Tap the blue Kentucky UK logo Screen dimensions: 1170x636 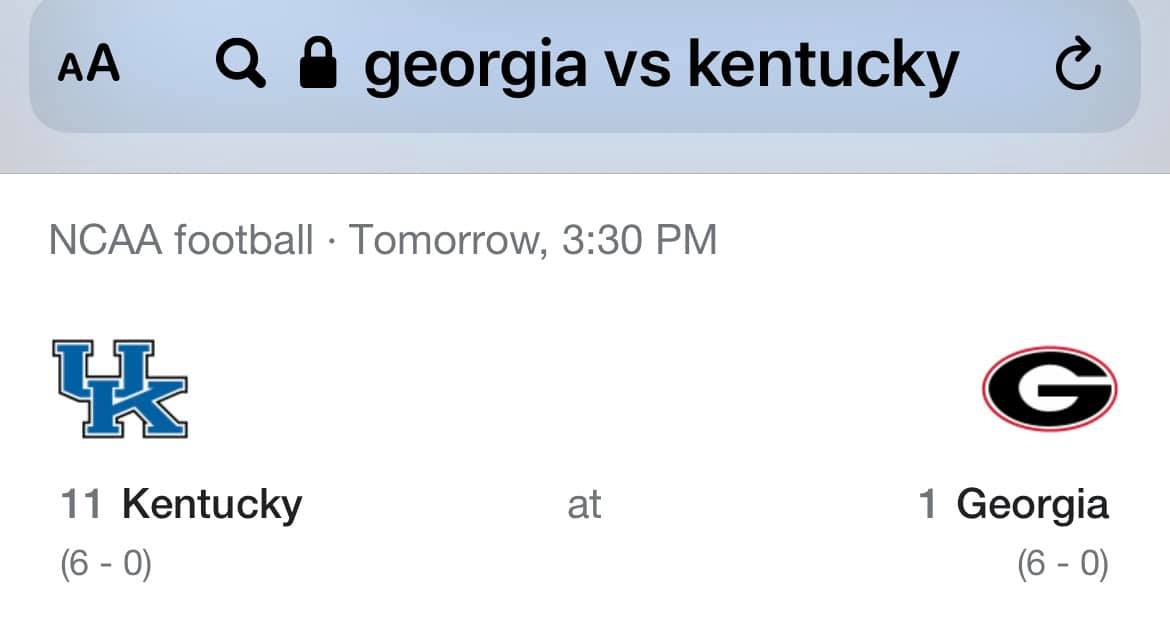121,389
